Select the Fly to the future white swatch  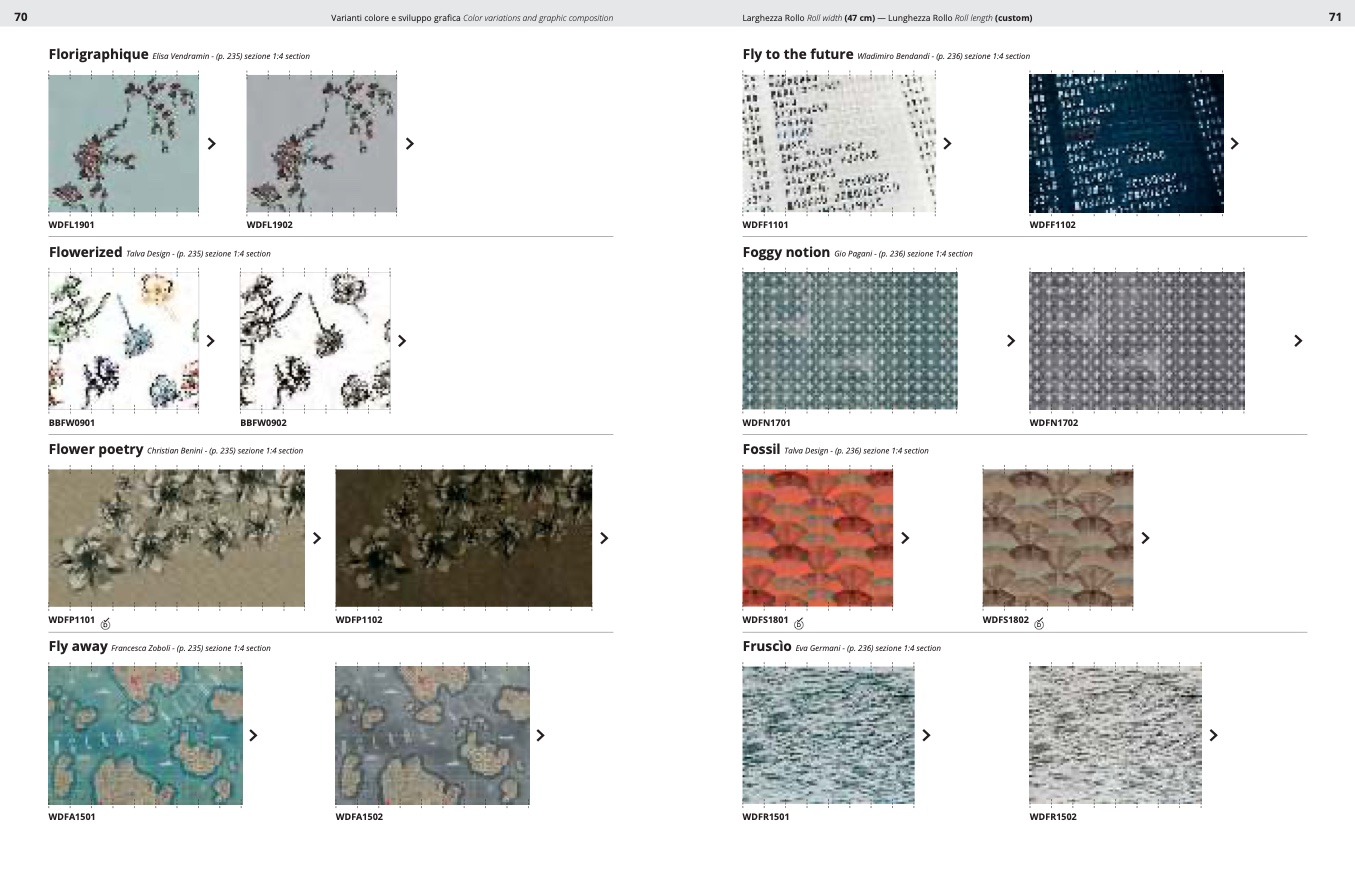(x=839, y=143)
